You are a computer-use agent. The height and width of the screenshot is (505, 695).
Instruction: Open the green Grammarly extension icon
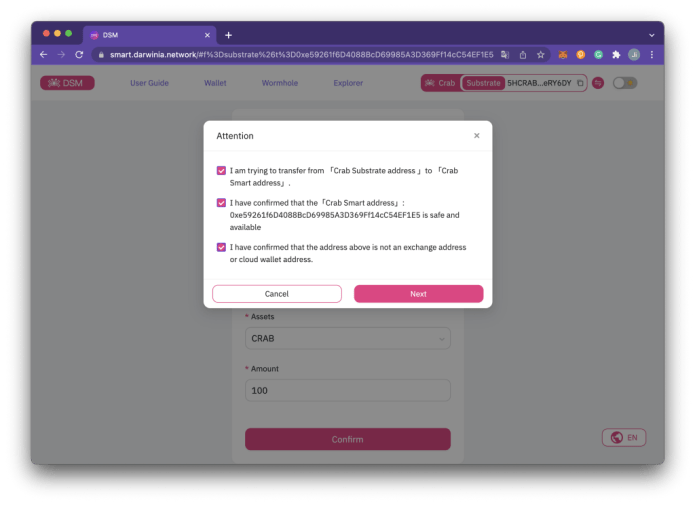point(598,55)
